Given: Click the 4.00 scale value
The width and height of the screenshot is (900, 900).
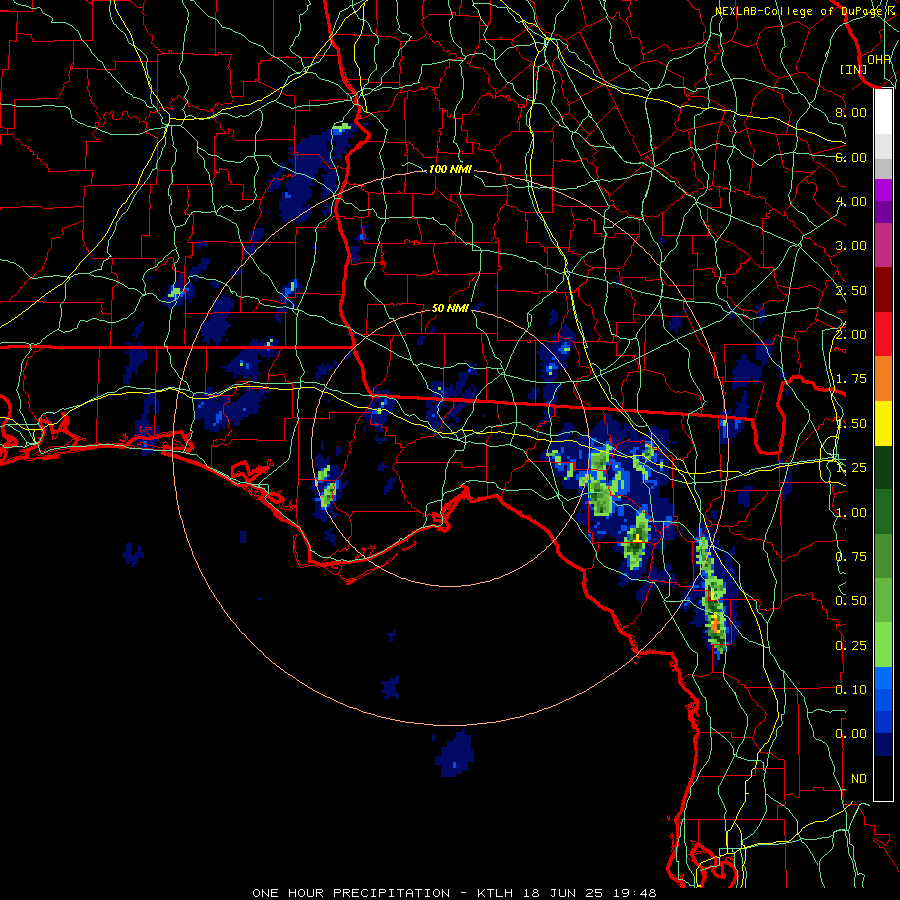Looking at the screenshot, I should point(851,201).
